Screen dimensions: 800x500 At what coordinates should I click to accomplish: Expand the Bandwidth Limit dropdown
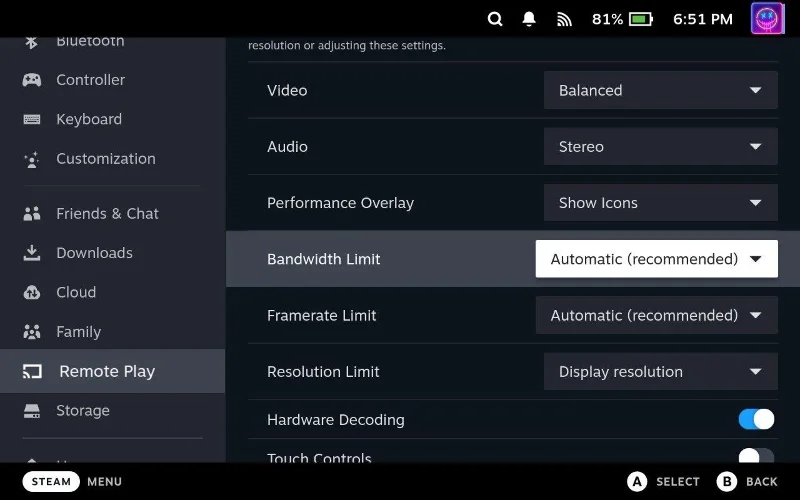[x=656, y=259]
